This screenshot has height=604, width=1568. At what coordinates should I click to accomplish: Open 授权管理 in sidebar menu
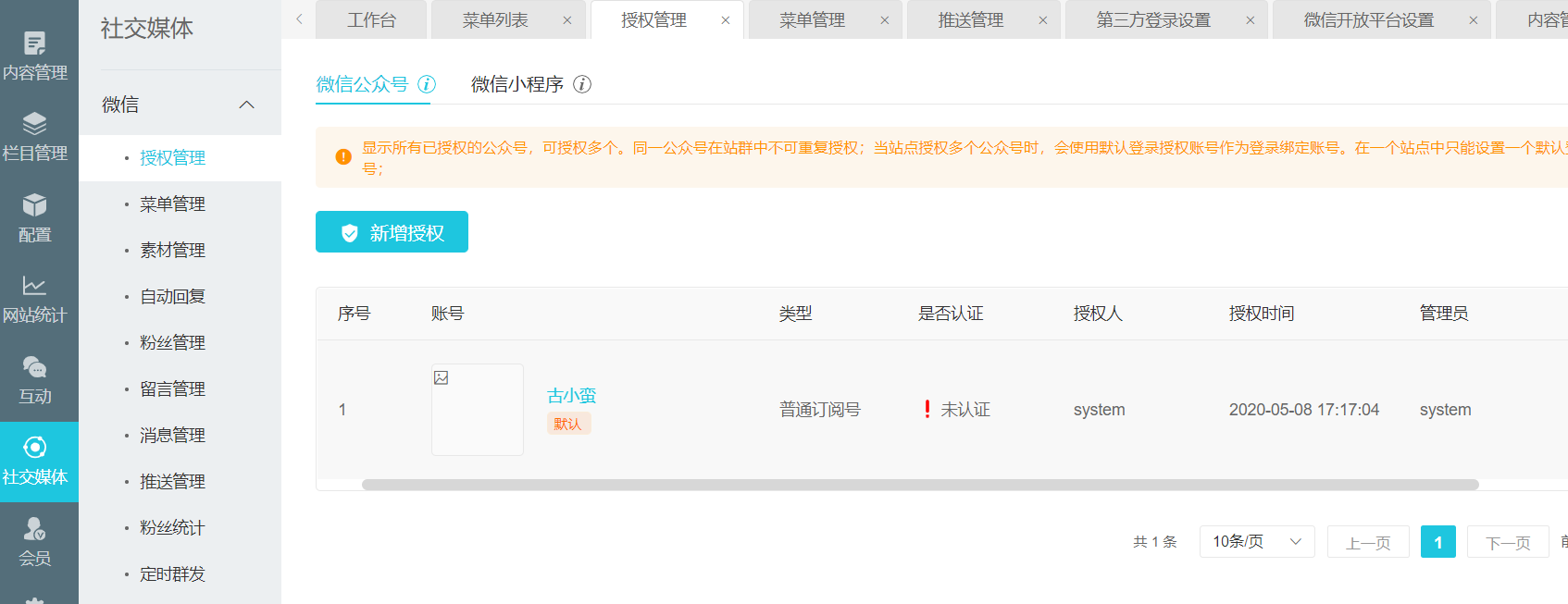point(172,158)
